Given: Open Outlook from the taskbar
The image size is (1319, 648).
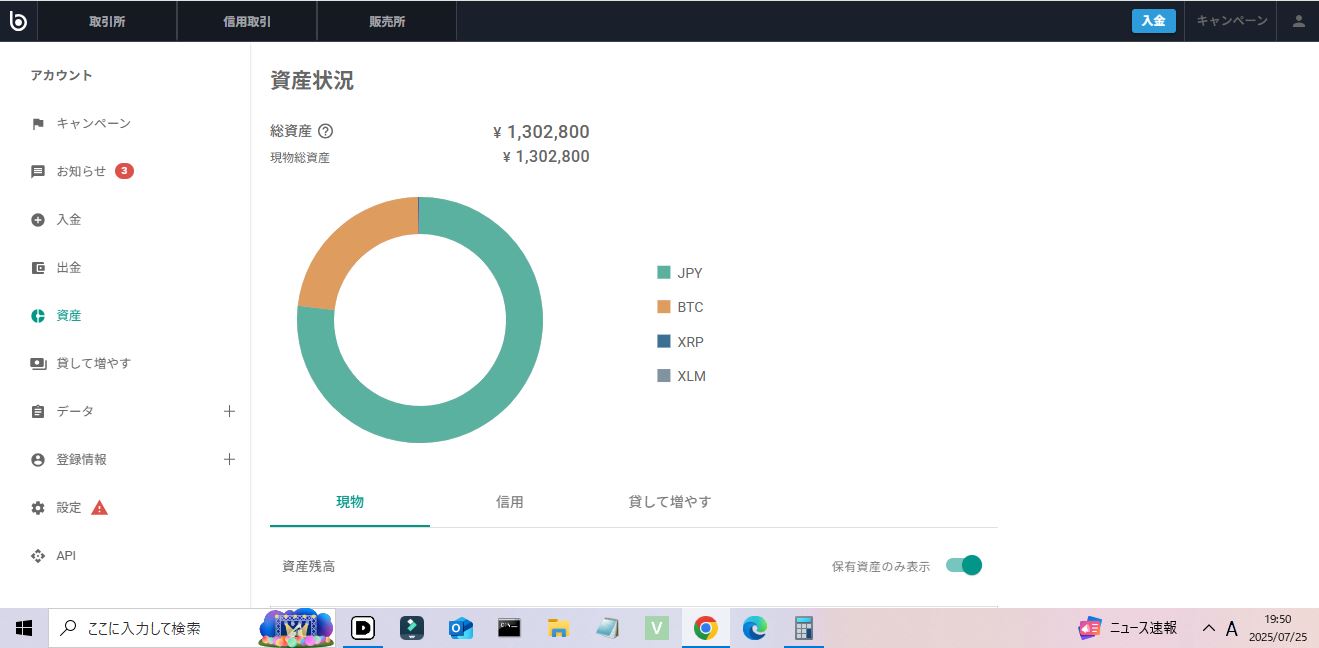Looking at the screenshot, I should tap(460, 628).
